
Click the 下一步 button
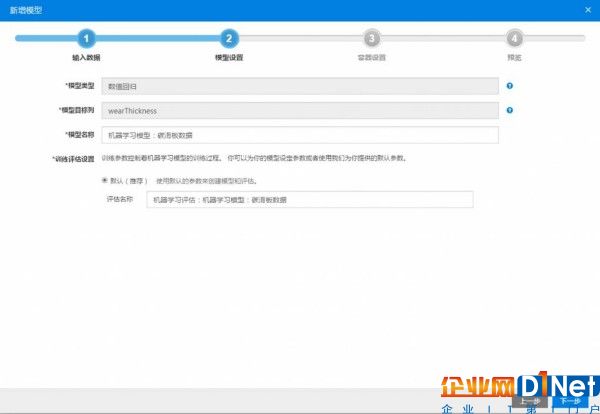[570, 401]
